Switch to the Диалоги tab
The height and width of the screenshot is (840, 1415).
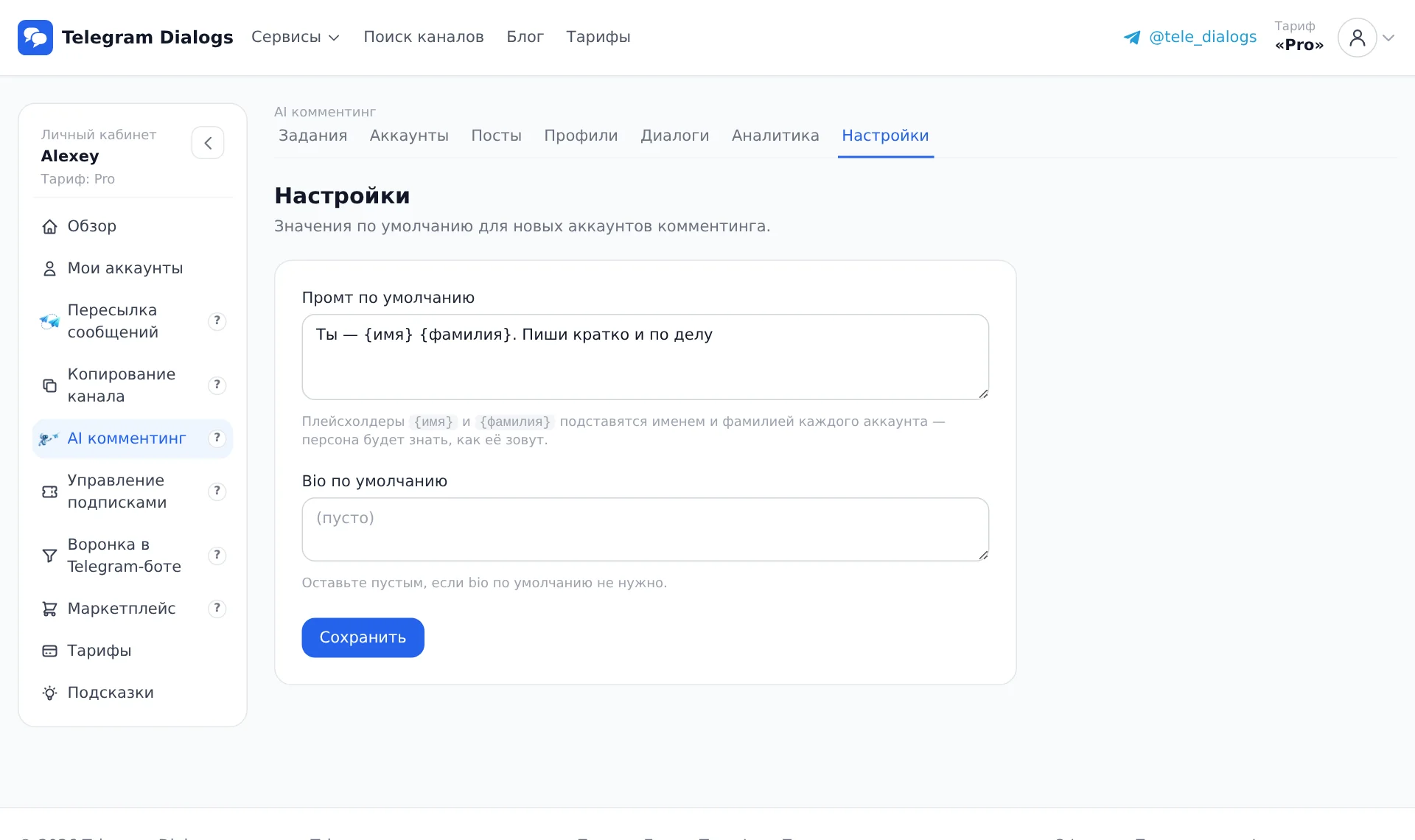coord(674,136)
